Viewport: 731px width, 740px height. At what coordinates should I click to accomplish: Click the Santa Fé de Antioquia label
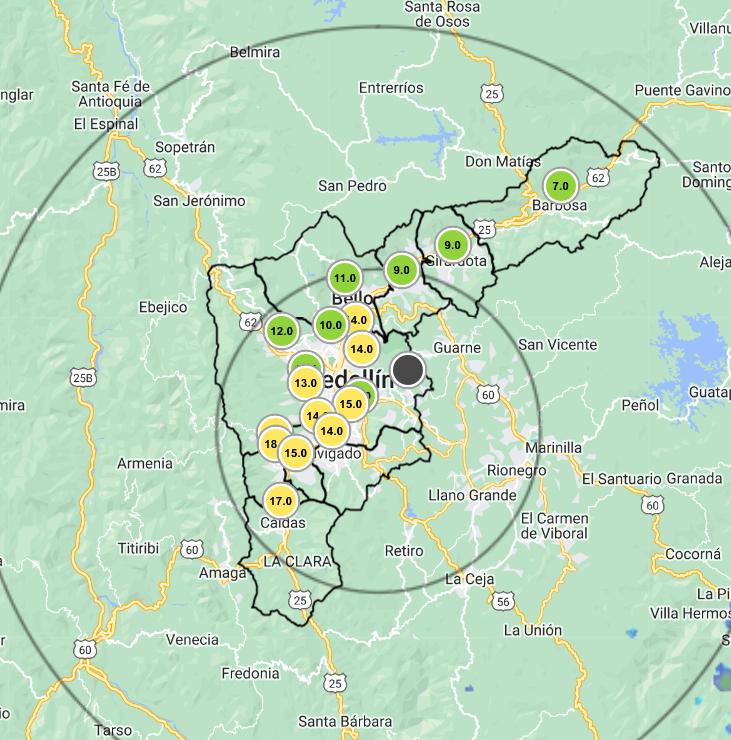click(110, 94)
